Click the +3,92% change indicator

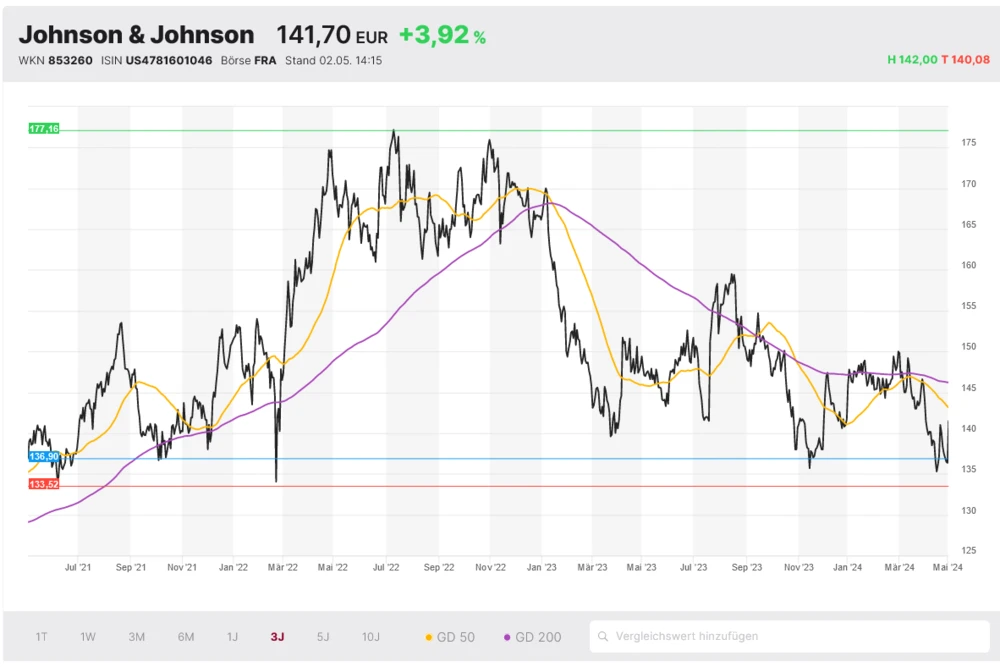tap(440, 34)
